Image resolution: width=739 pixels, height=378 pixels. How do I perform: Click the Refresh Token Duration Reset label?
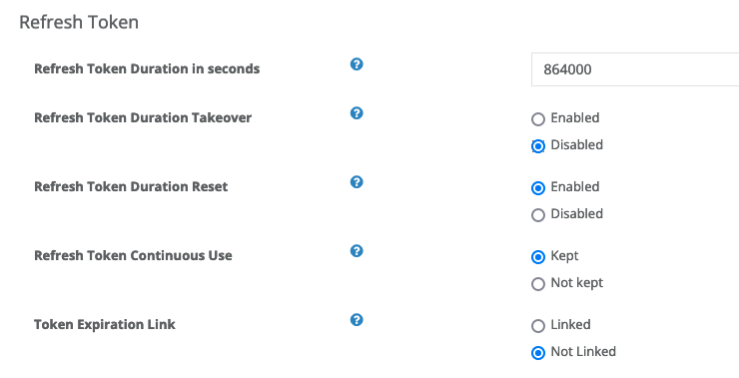(x=131, y=187)
